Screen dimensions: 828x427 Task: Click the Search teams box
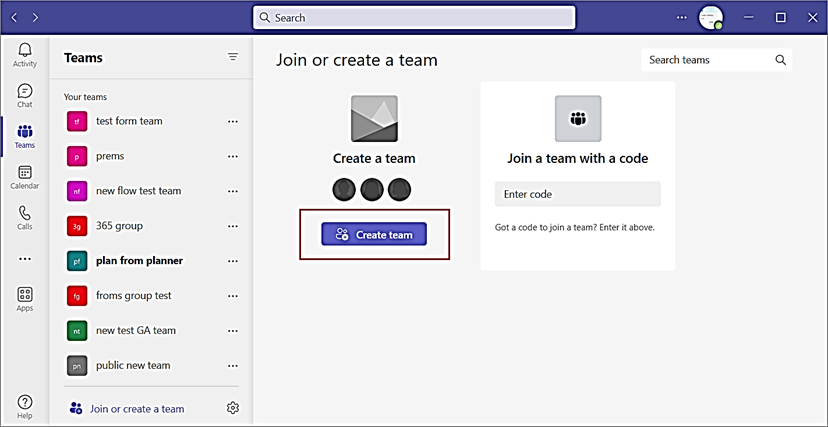717,60
